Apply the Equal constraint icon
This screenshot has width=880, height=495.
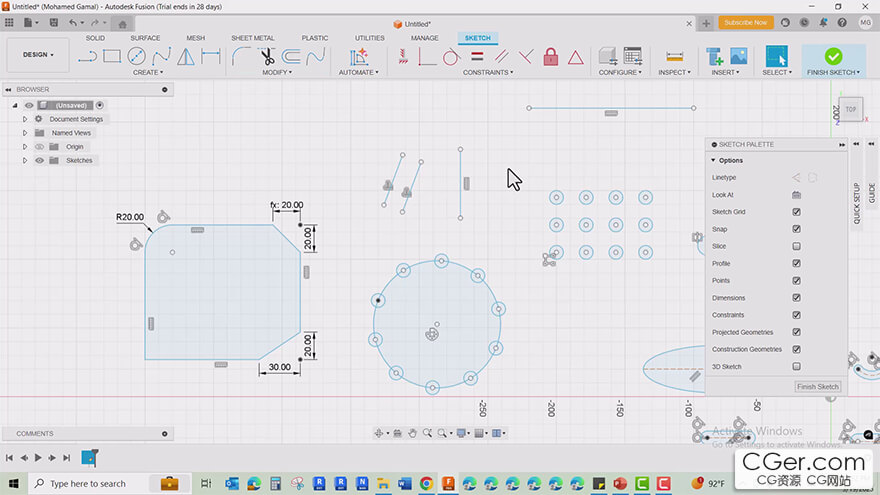477,56
